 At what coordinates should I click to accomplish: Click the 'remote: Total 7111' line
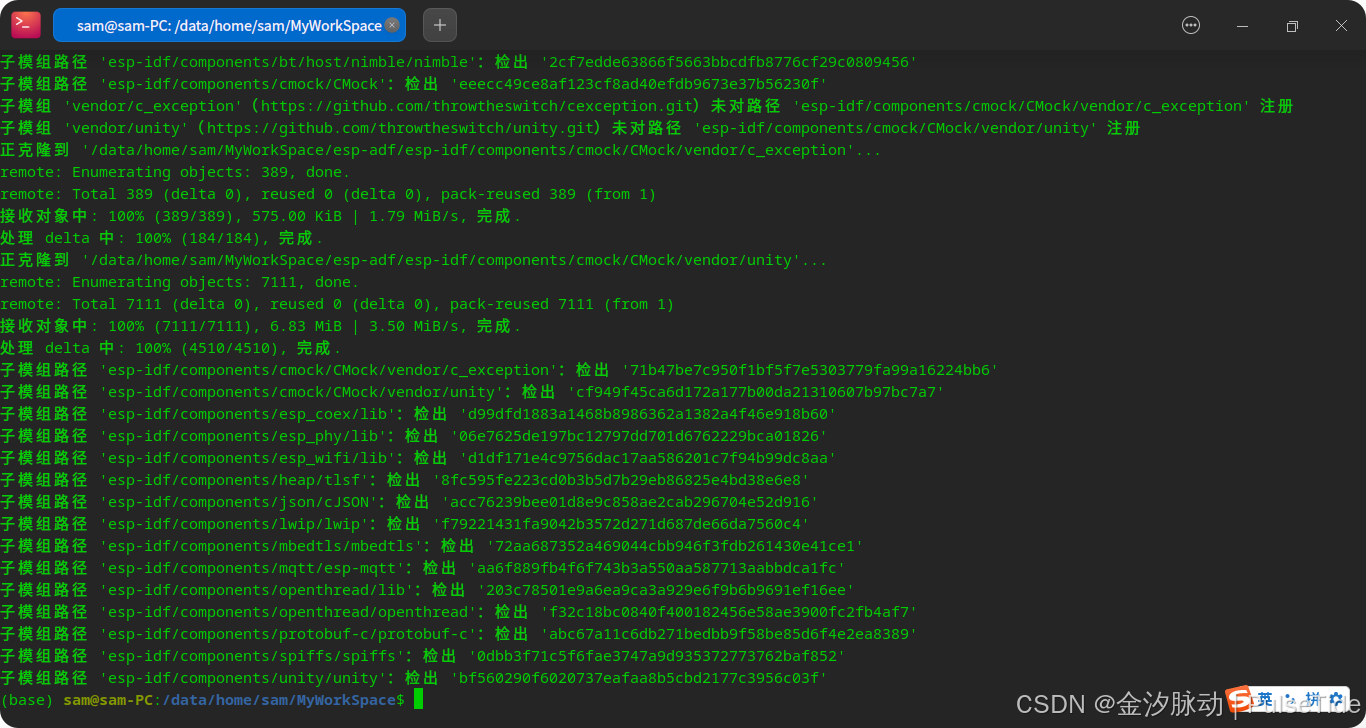(x=337, y=304)
